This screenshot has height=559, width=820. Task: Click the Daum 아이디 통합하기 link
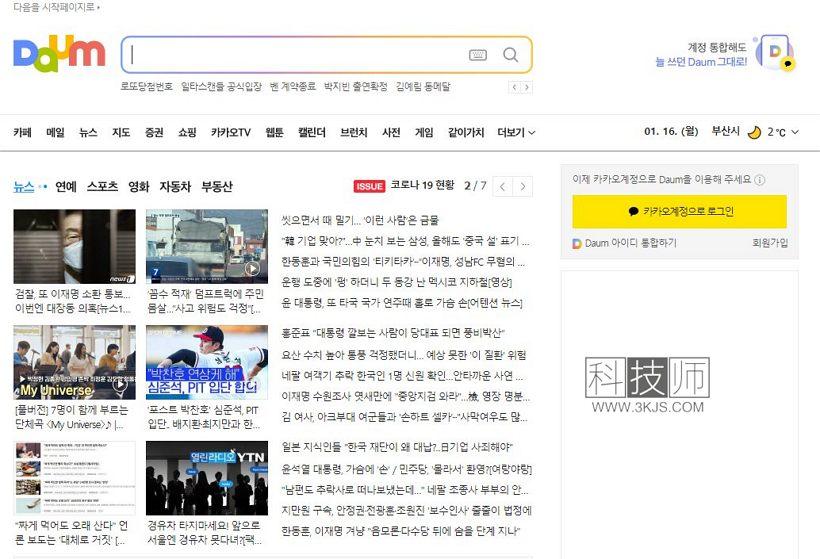[x=630, y=243]
